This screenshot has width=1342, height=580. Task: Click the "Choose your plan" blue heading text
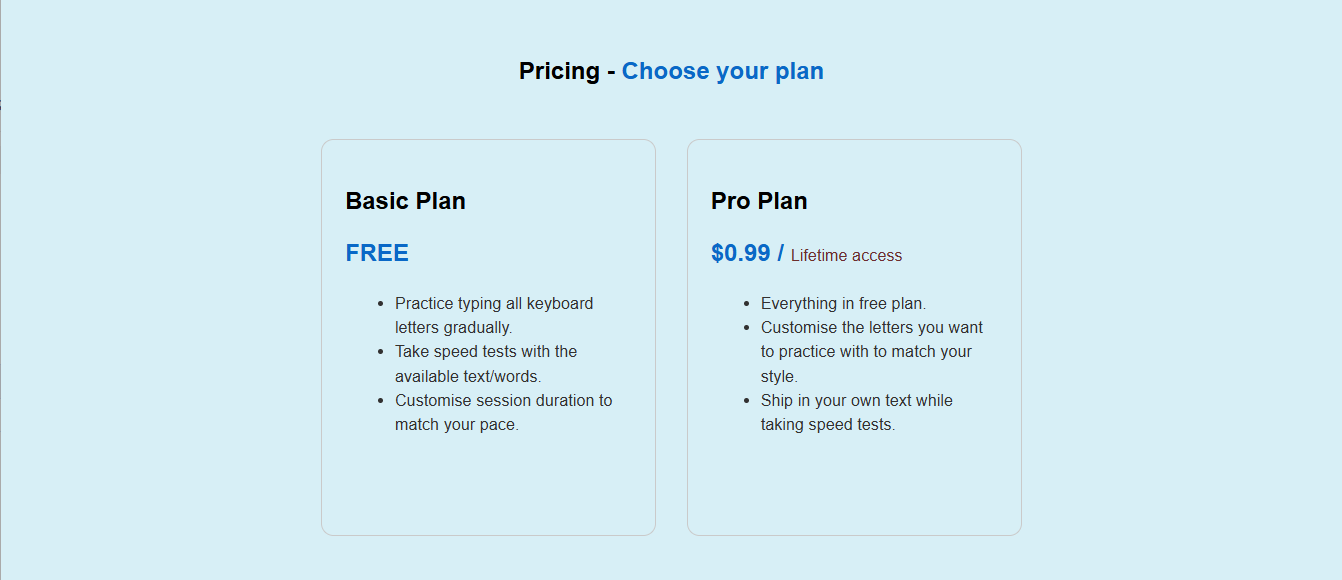click(722, 71)
